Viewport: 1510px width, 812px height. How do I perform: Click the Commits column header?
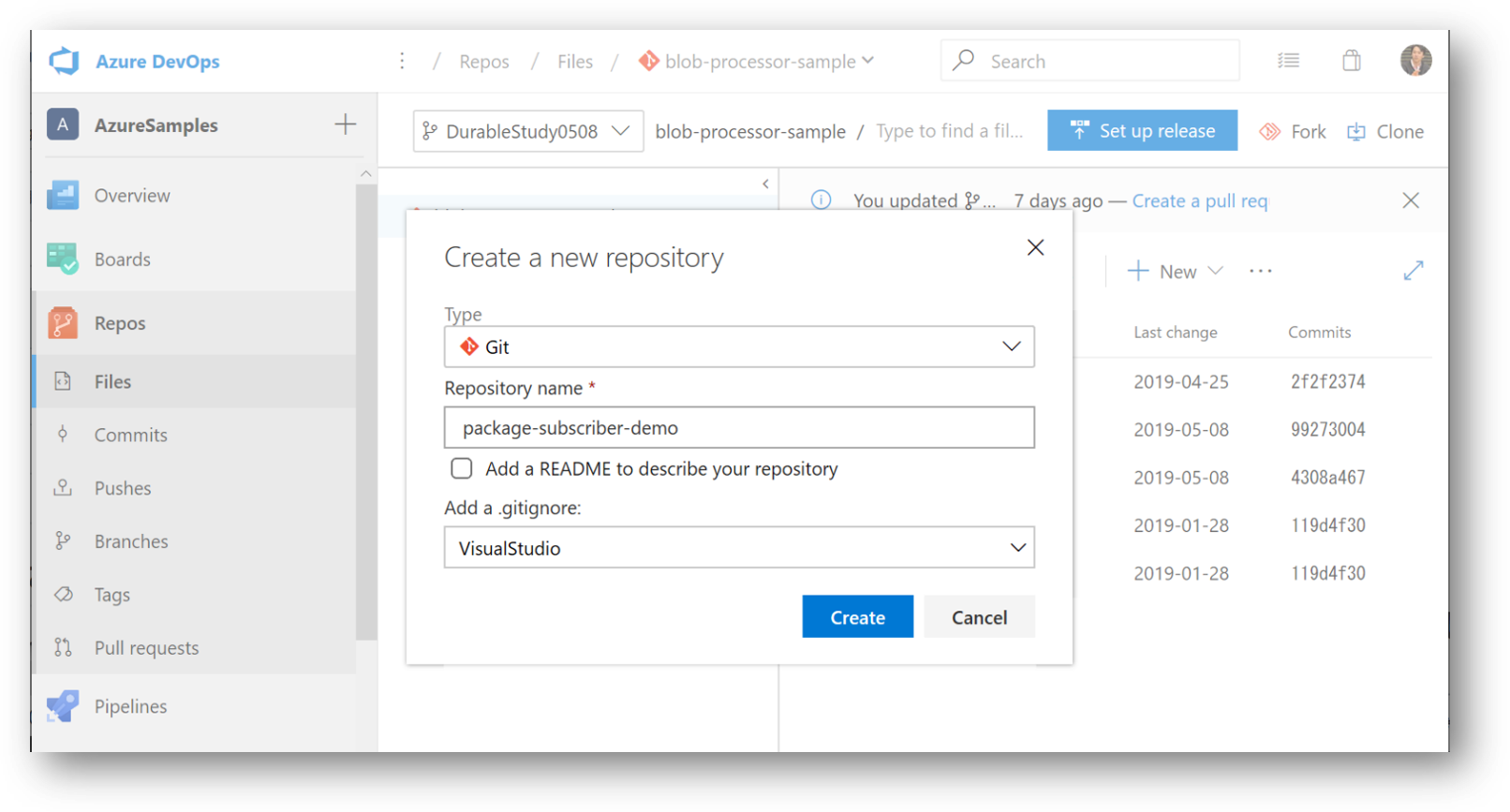point(1319,332)
